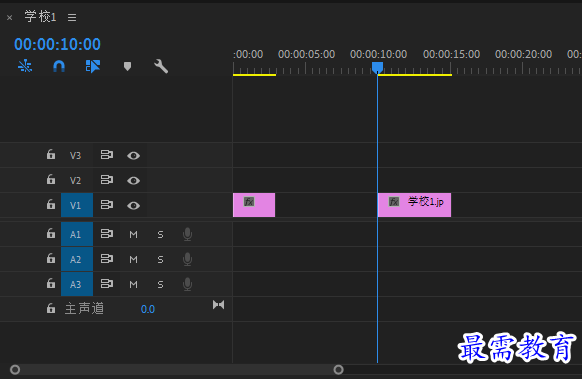Toggle insert sequences as nests
This screenshot has height=379, width=582.
pyautogui.click(x=25, y=66)
